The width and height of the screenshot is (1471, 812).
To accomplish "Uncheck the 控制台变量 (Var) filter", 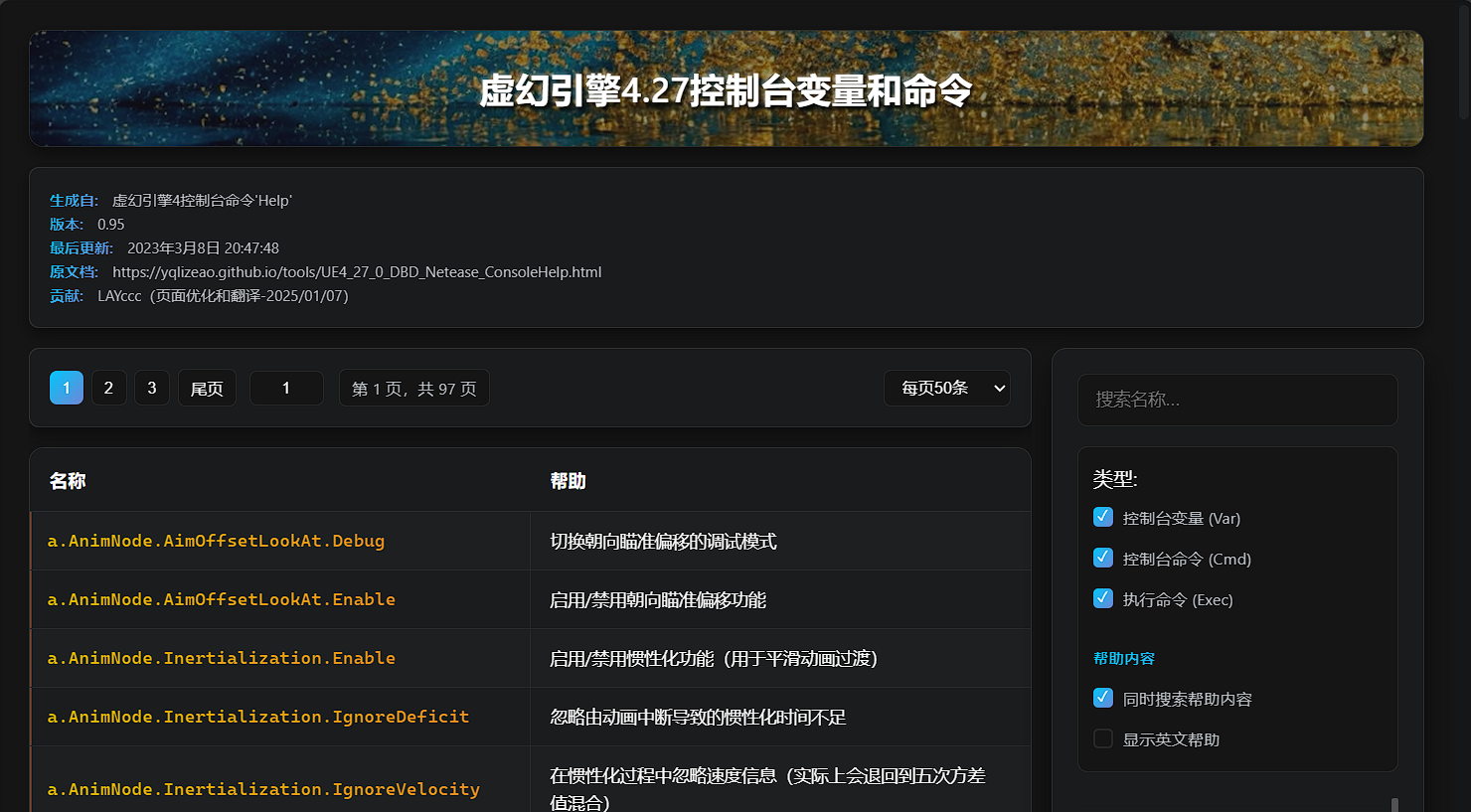I will click(x=1103, y=517).
